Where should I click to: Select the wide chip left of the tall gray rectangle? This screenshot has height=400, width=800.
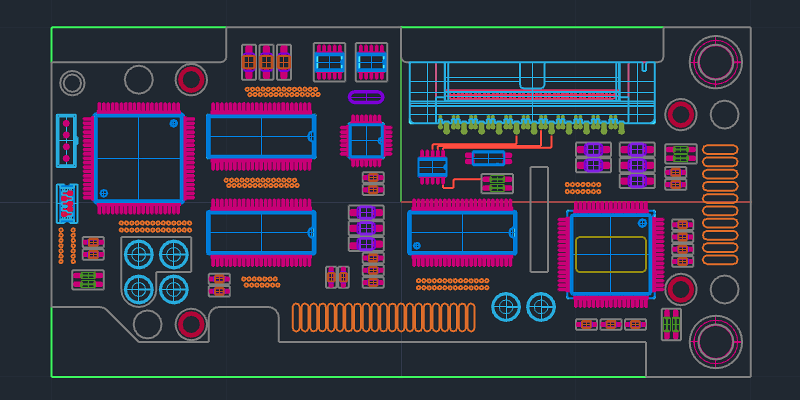click(462, 233)
